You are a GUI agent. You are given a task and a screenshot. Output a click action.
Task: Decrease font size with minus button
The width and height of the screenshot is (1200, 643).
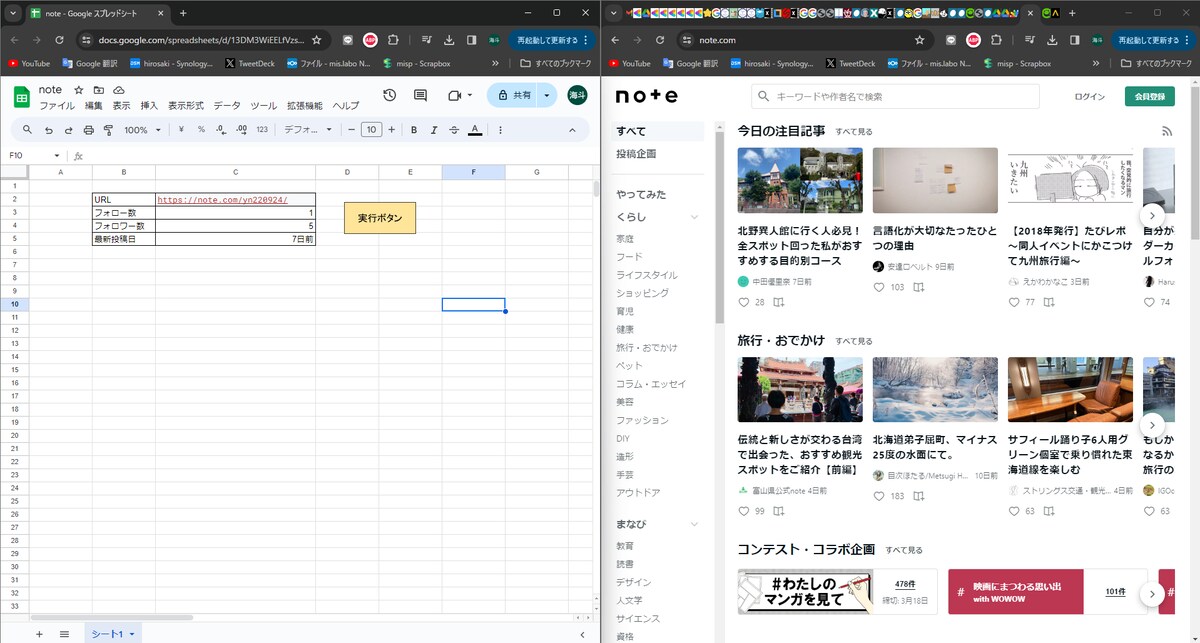click(351, 130)
